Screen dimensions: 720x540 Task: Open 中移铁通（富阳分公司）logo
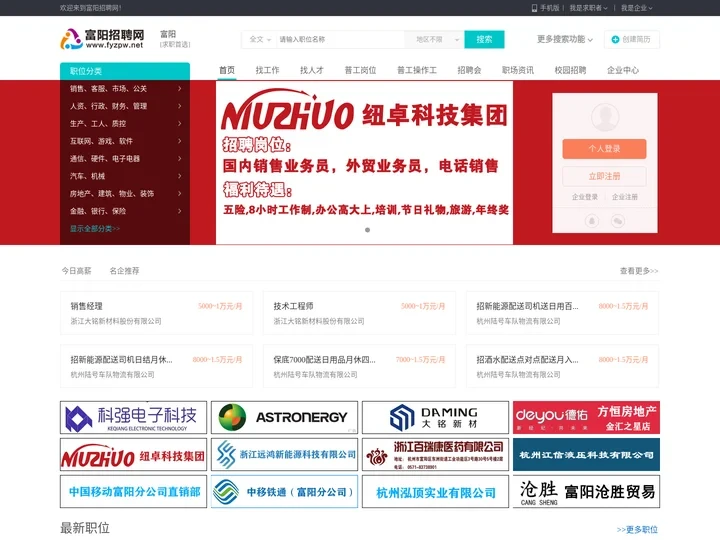(x=284, y=492)
